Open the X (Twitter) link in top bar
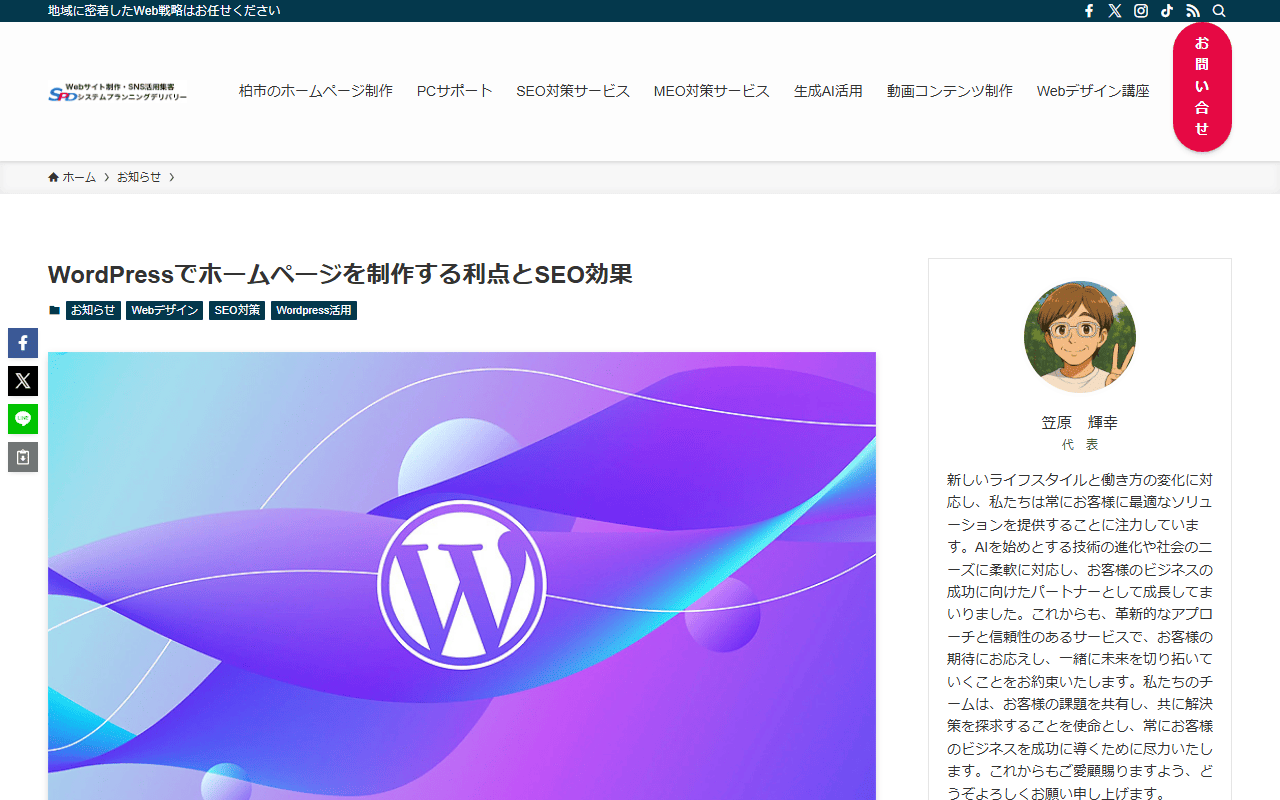Viewport: 1280px width, 800px height. coord(1115,11)
